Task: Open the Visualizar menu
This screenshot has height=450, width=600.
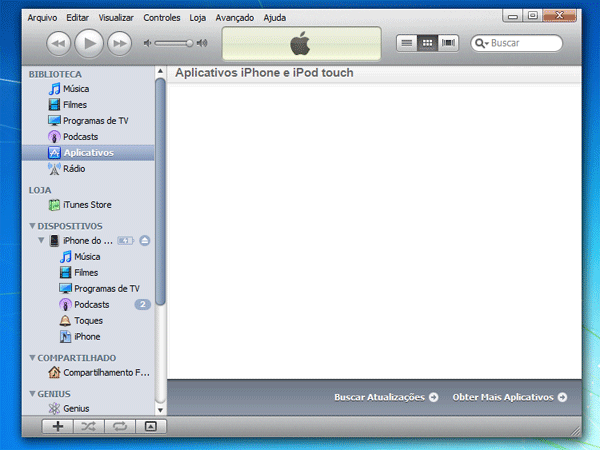Action: (x=116, y=18)
